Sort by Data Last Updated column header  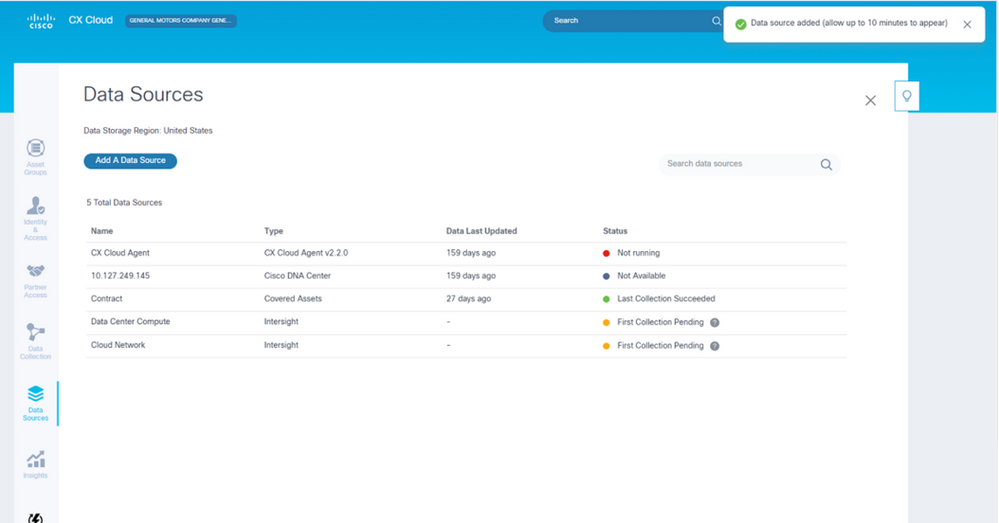[482, 231]
